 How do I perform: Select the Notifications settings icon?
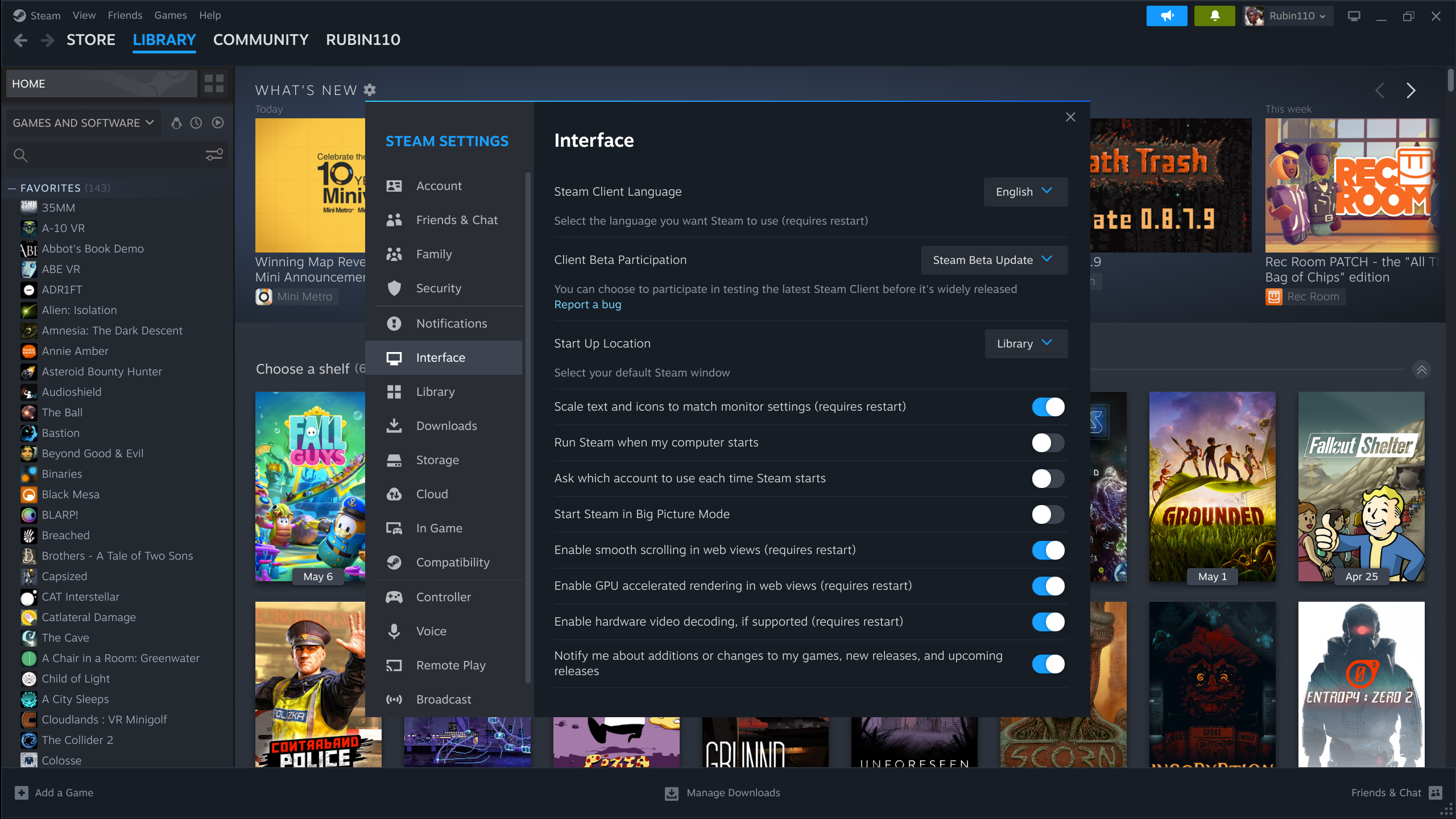click(394, 324)
